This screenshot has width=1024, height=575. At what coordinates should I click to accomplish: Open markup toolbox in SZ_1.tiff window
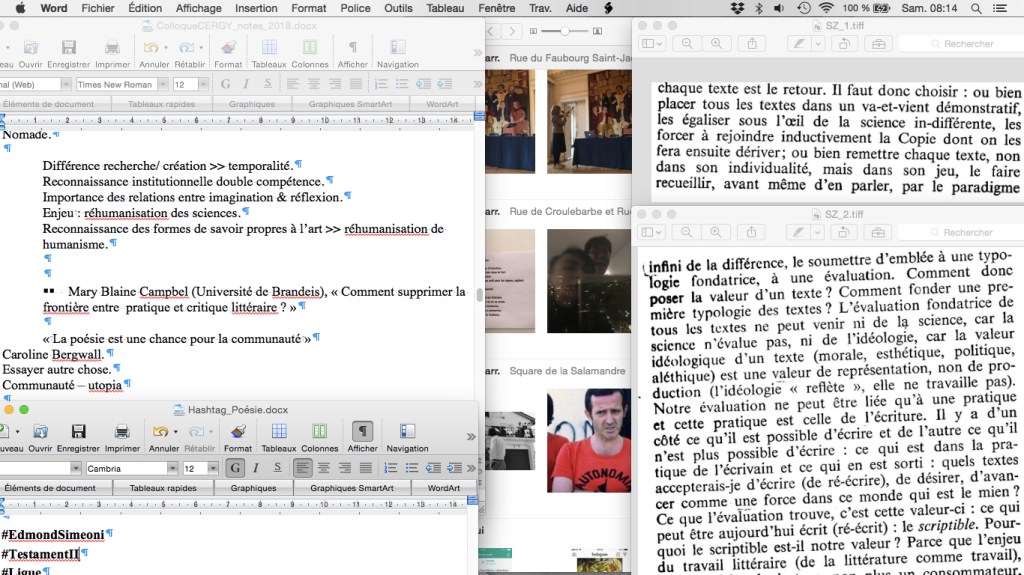(878, 44)
